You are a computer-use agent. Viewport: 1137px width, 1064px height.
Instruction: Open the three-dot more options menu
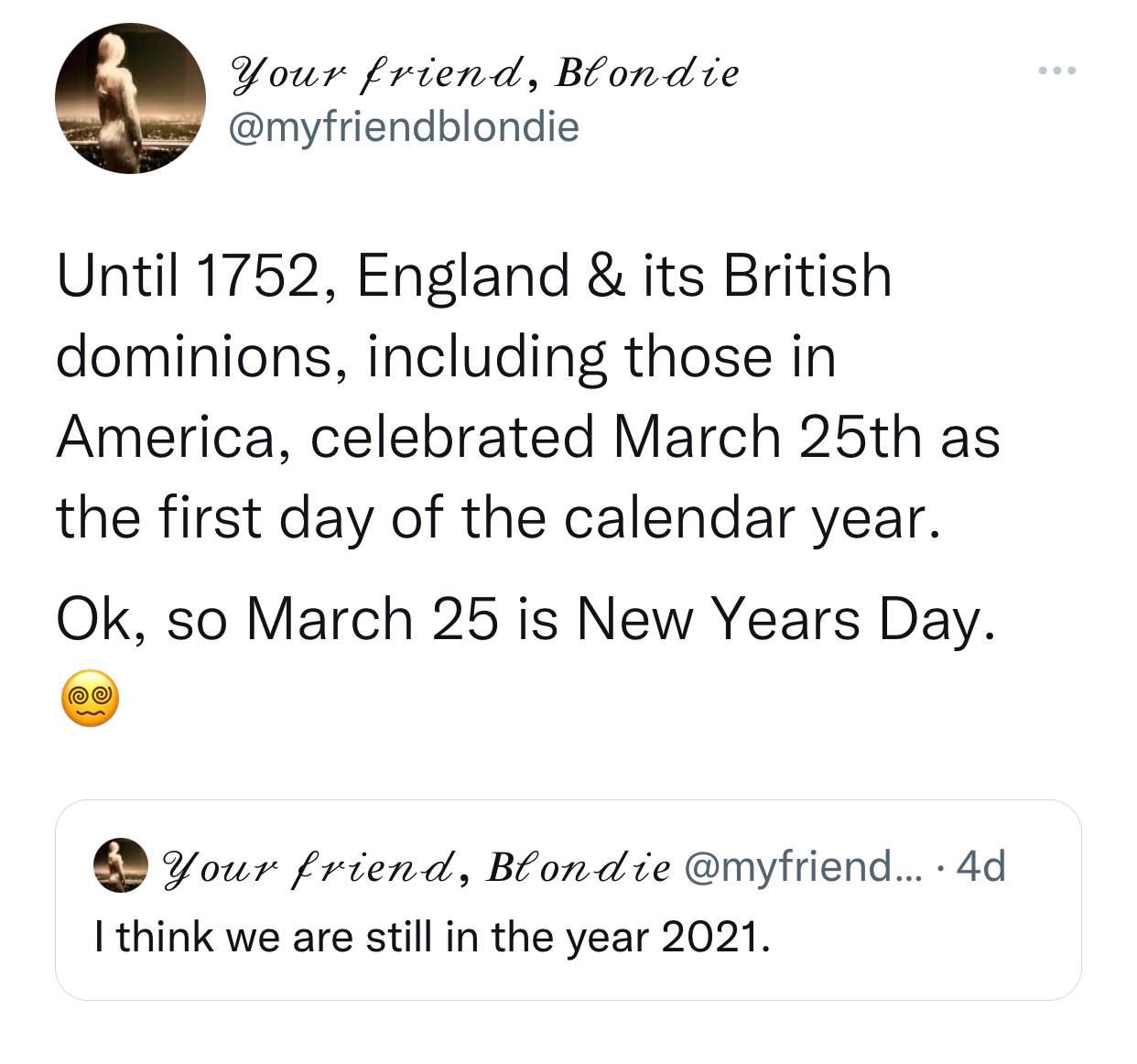[x=1057, y=71]
